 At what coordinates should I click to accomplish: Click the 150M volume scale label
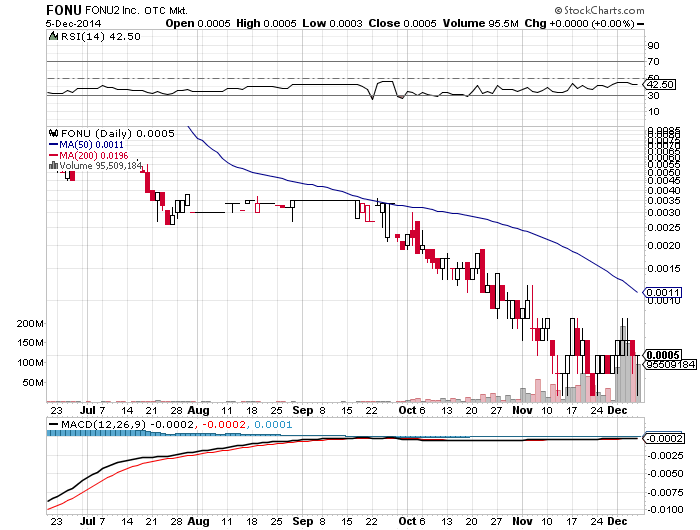(x=30, y=343)
